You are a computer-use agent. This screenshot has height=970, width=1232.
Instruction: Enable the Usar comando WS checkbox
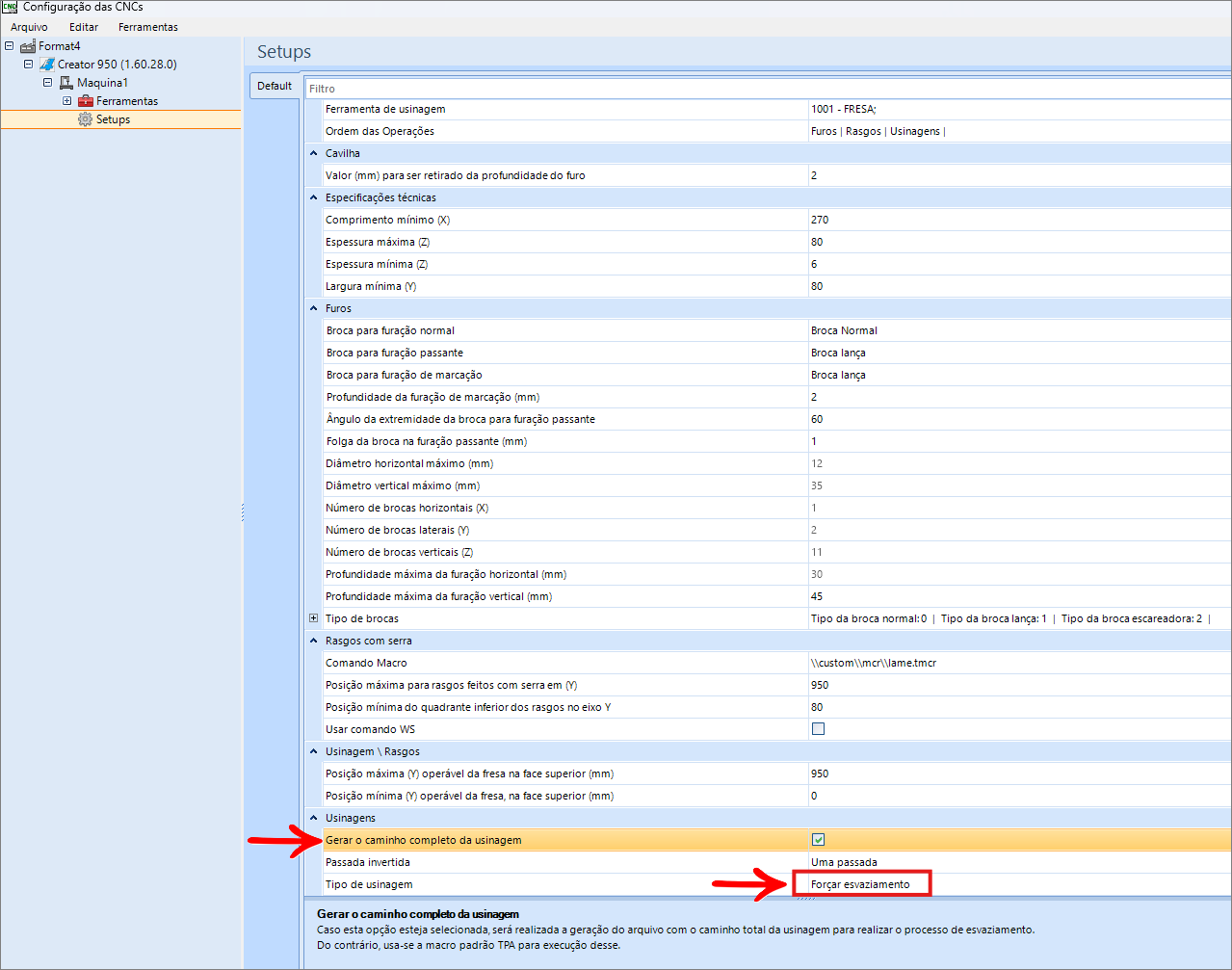click(818, 729)
